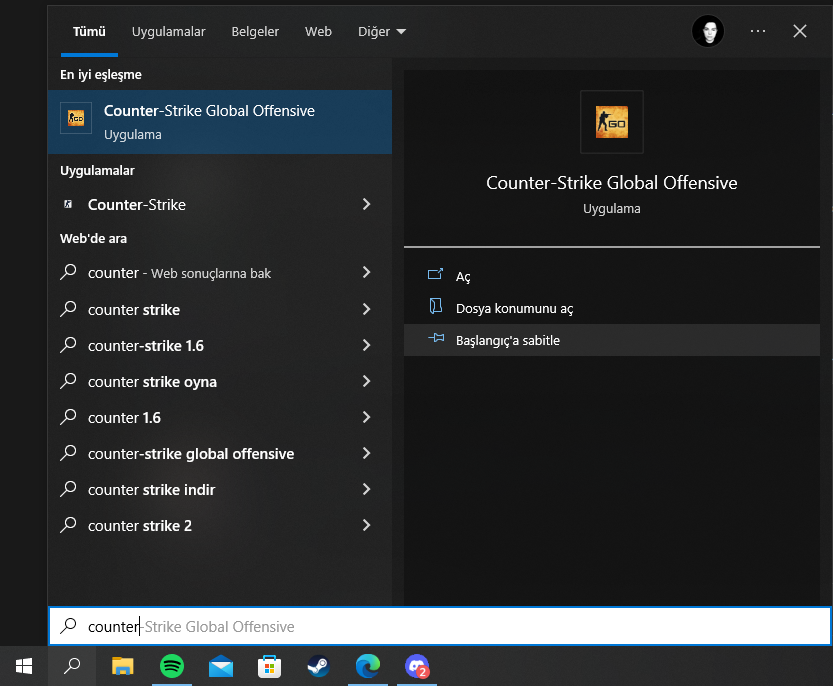Expand the Diğer dropdown filter

point(382,32)
